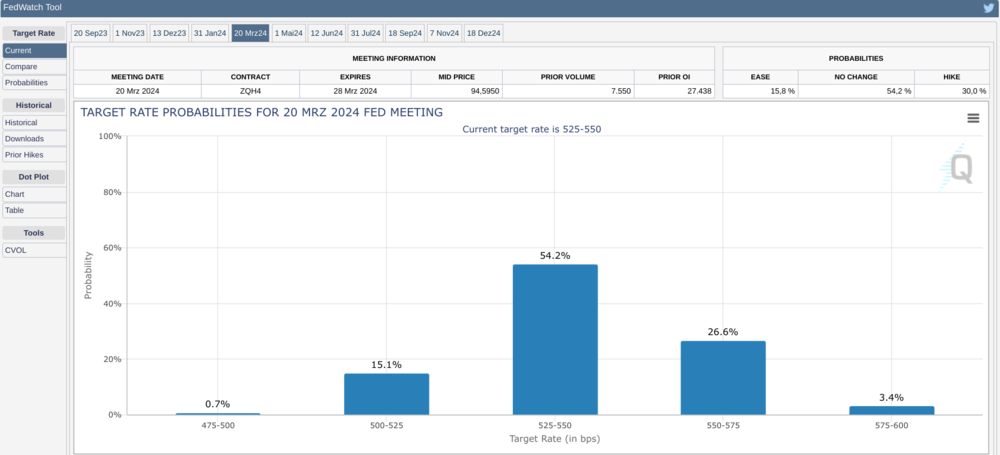Image resolution: width=1000 pixels, height=455 pixels.
Task: Open Historical data in sidebar
Action: pos(21,122)
